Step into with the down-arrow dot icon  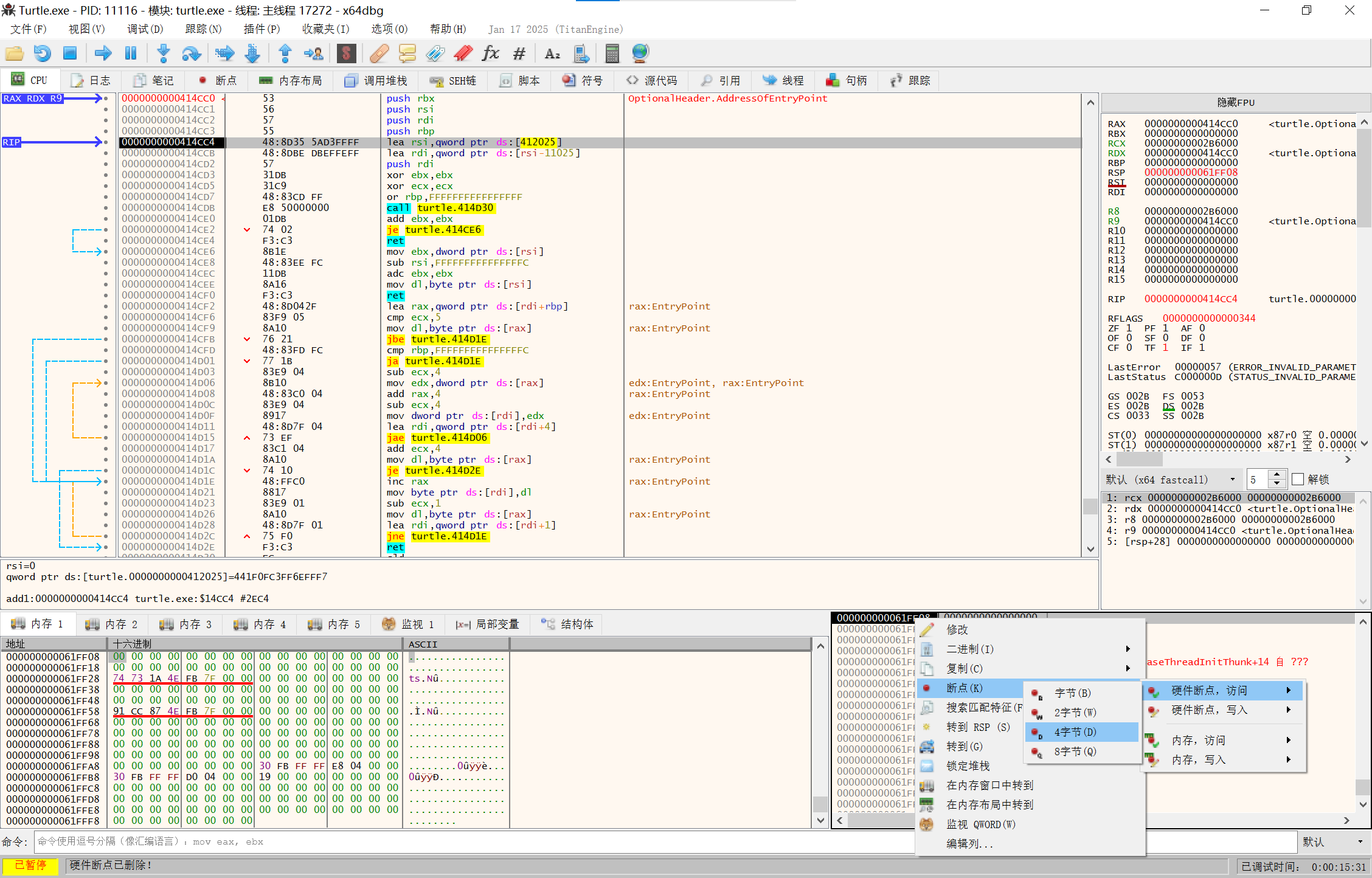click(x=163, y=54)
